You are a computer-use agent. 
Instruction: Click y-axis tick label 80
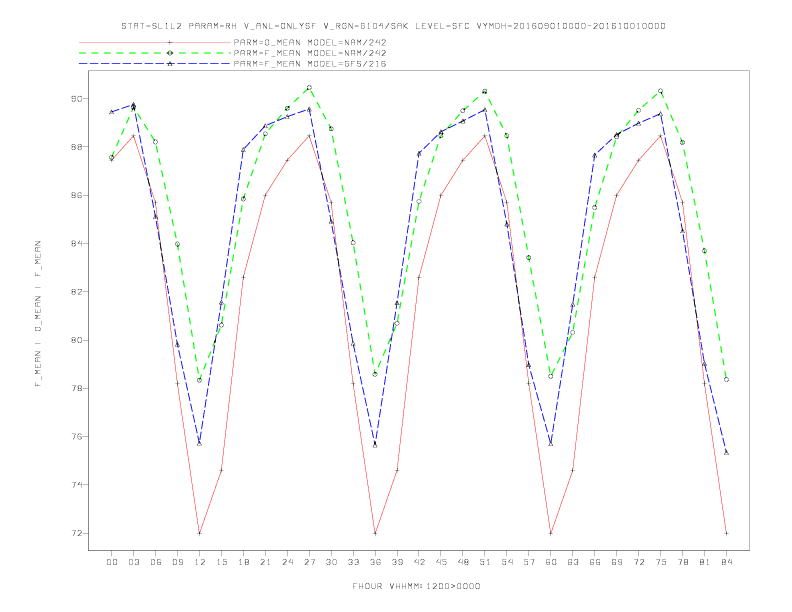pos(76,340)
